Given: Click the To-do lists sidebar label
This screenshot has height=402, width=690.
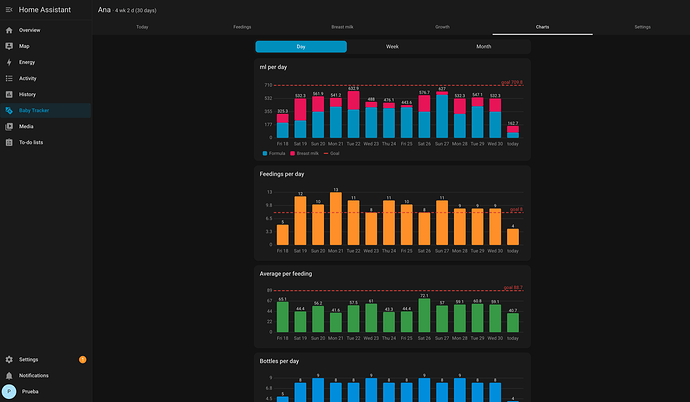Looking at the screenshot, I should [x=31, y=143].
